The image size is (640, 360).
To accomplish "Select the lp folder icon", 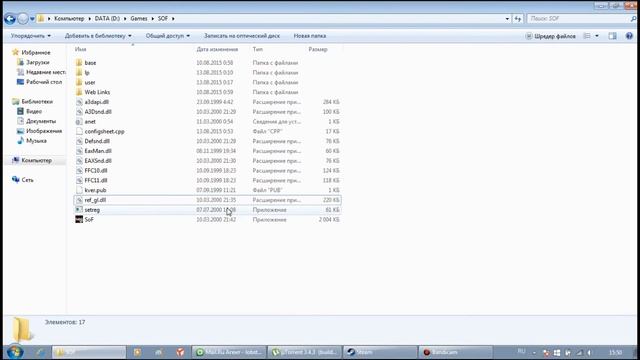I will coord(79,73).
